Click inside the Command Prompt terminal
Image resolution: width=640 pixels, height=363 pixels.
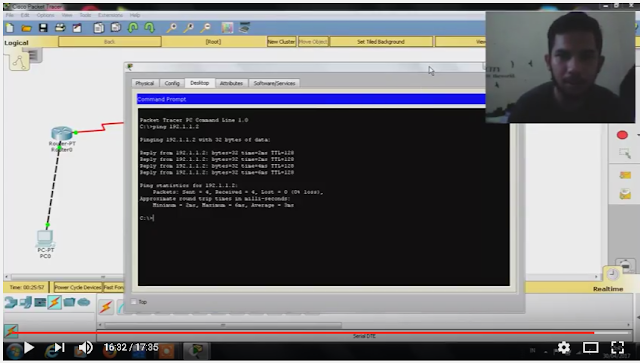click(x=323, y=197)
